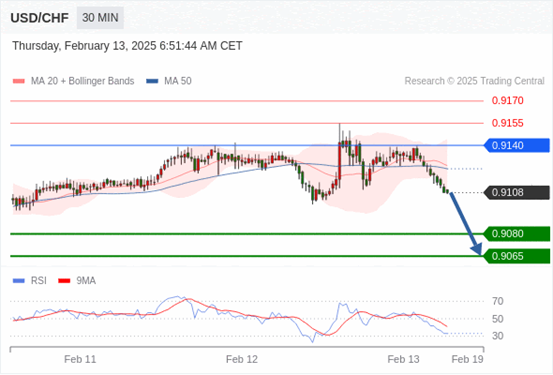Click the Research © 2025 Trading Central credit

pos(474,81)
